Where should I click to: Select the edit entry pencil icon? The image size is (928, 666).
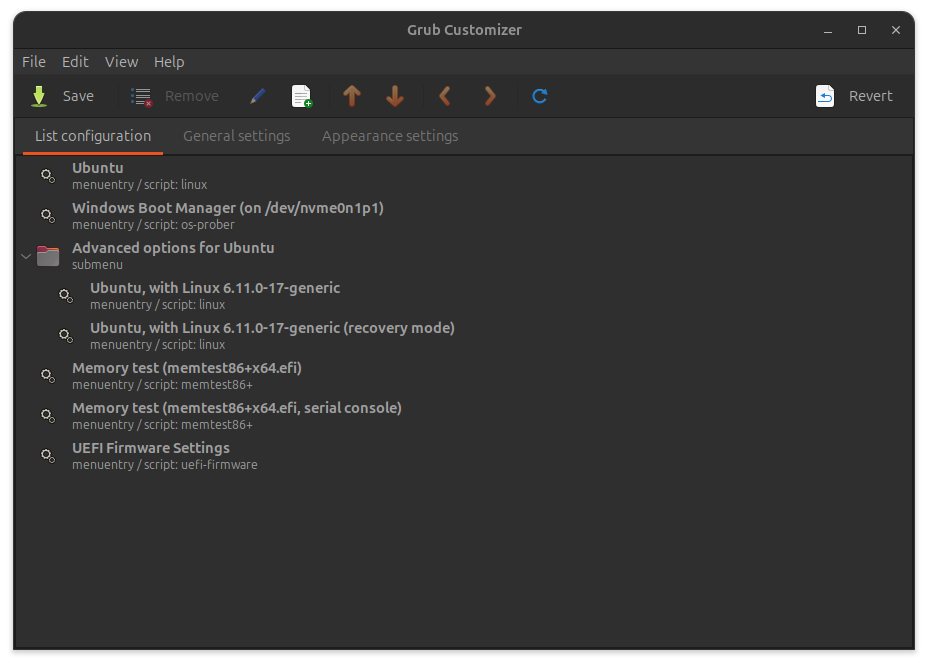(257, 95)
